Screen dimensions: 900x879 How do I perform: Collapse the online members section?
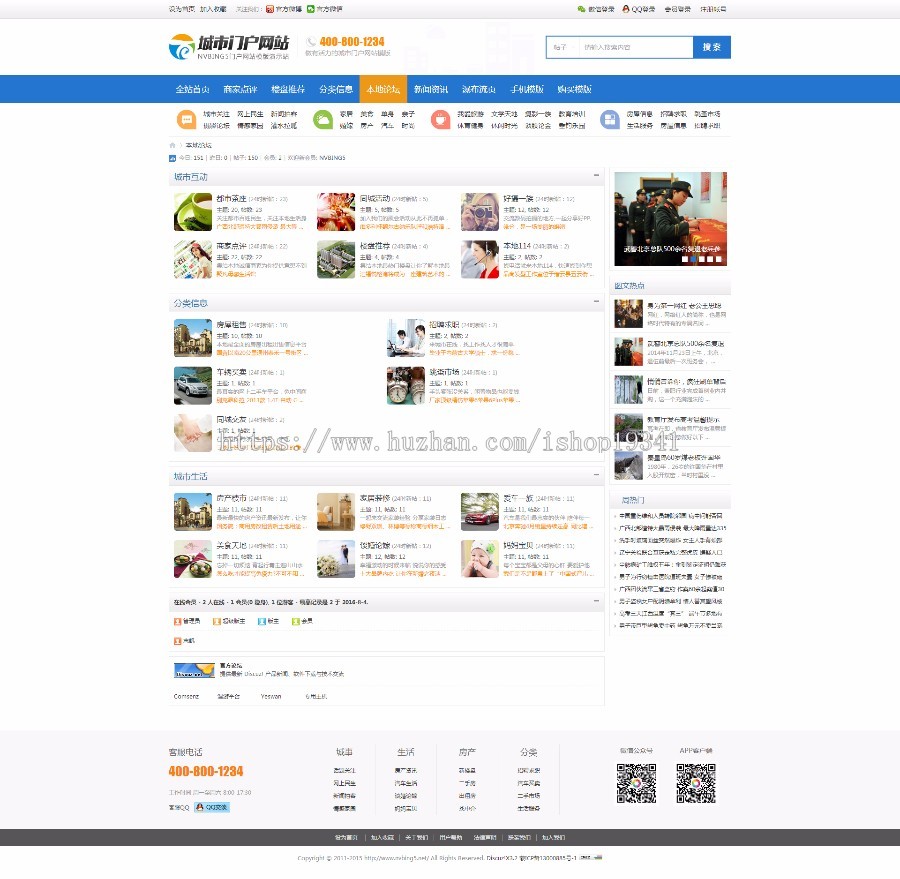coord(596,601)
